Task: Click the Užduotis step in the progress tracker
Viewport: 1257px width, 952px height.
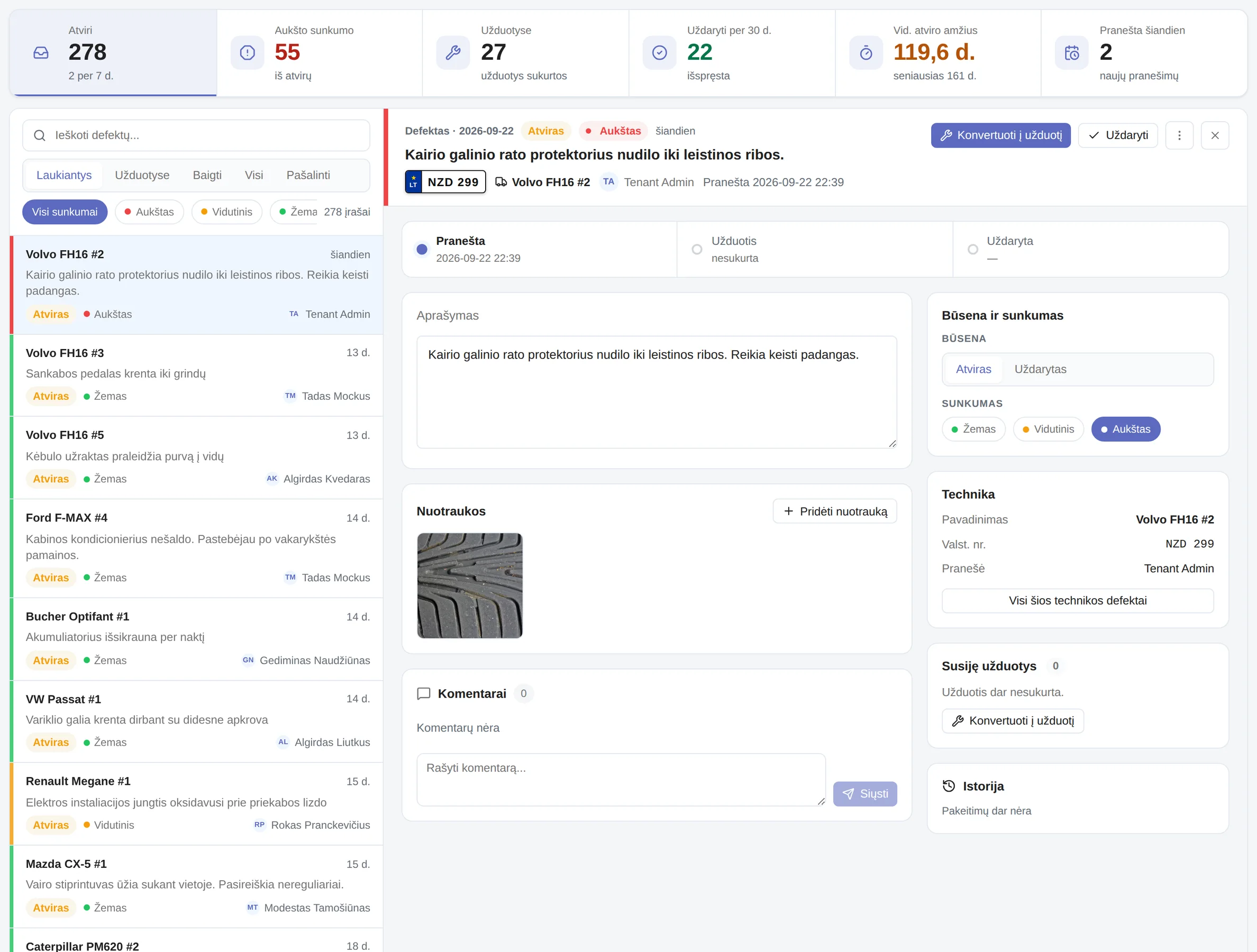Action: [x=815, y=249]
